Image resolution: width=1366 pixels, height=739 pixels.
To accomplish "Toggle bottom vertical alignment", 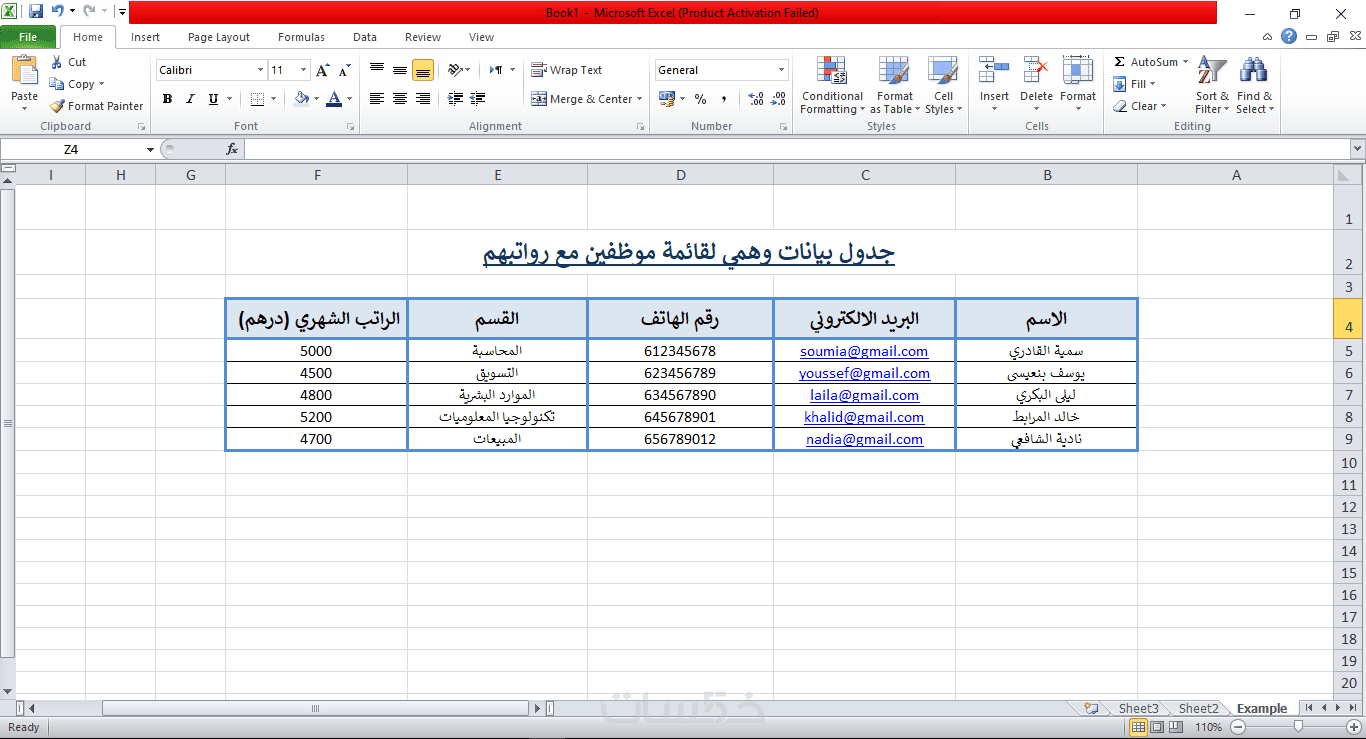I will coord(423,70).
